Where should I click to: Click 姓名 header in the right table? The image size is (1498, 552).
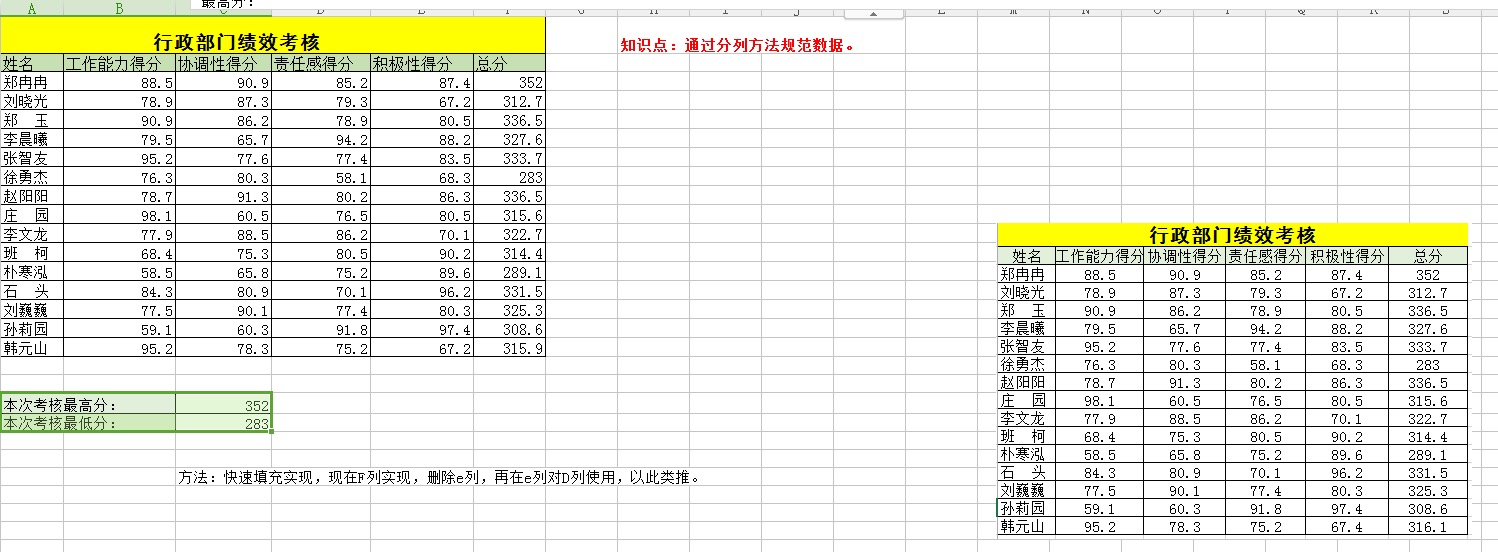pyautogui.click(x=1026, y=256)
